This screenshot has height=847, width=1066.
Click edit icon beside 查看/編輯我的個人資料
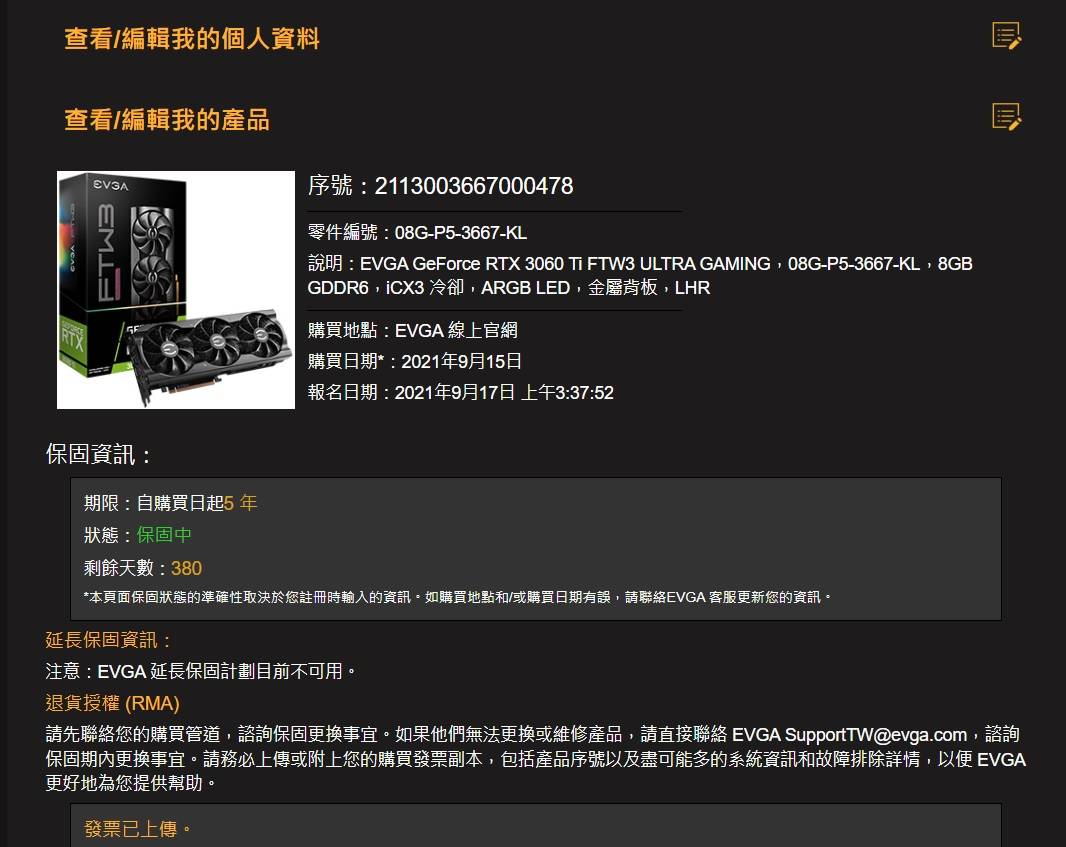point(1006,36)
